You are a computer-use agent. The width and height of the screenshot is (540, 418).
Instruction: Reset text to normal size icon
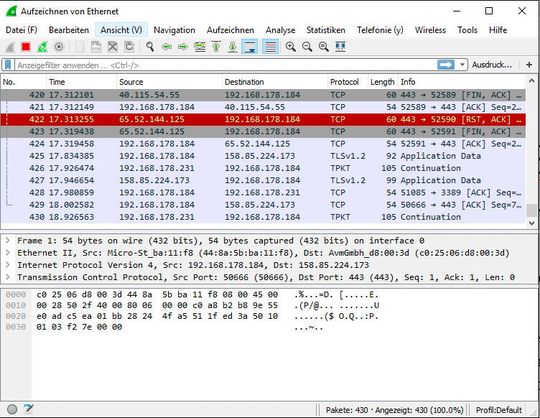324,47
